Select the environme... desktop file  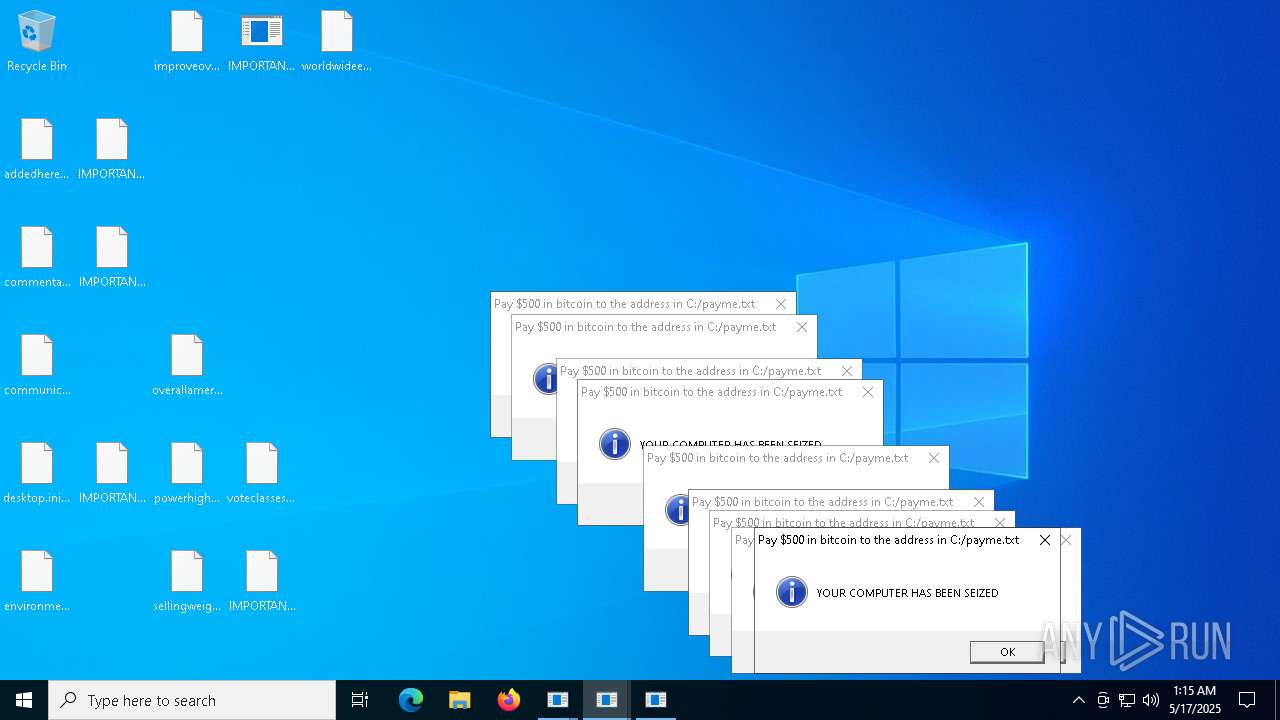tap(37, 582)
